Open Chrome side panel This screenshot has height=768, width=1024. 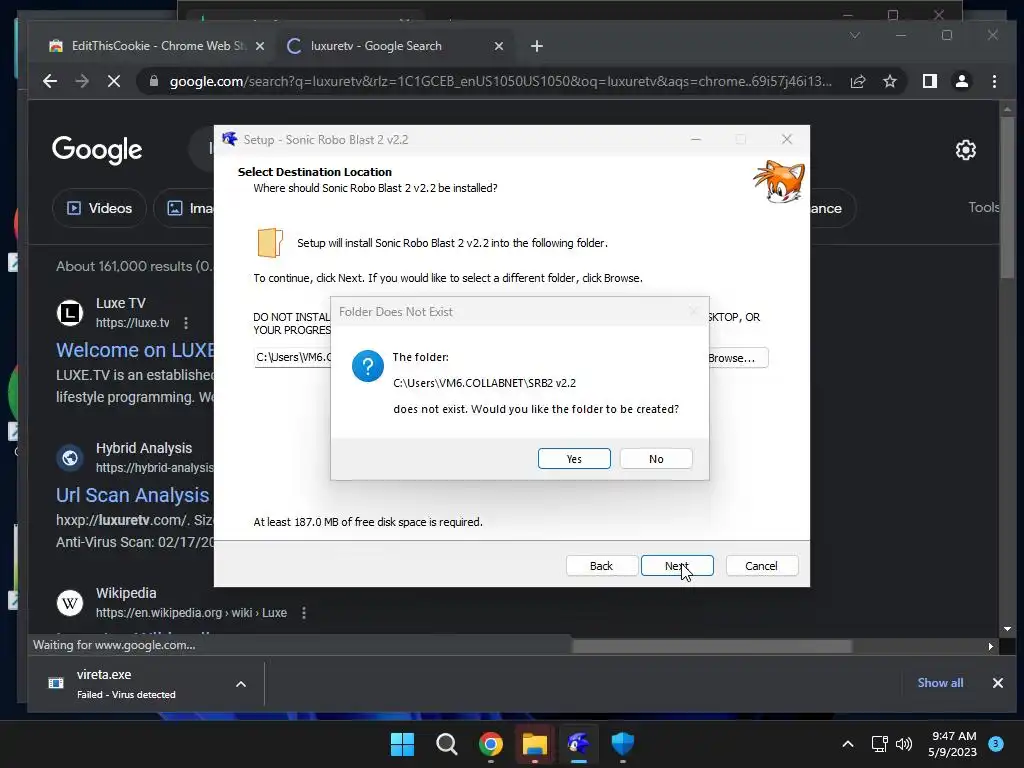point(930,81)
